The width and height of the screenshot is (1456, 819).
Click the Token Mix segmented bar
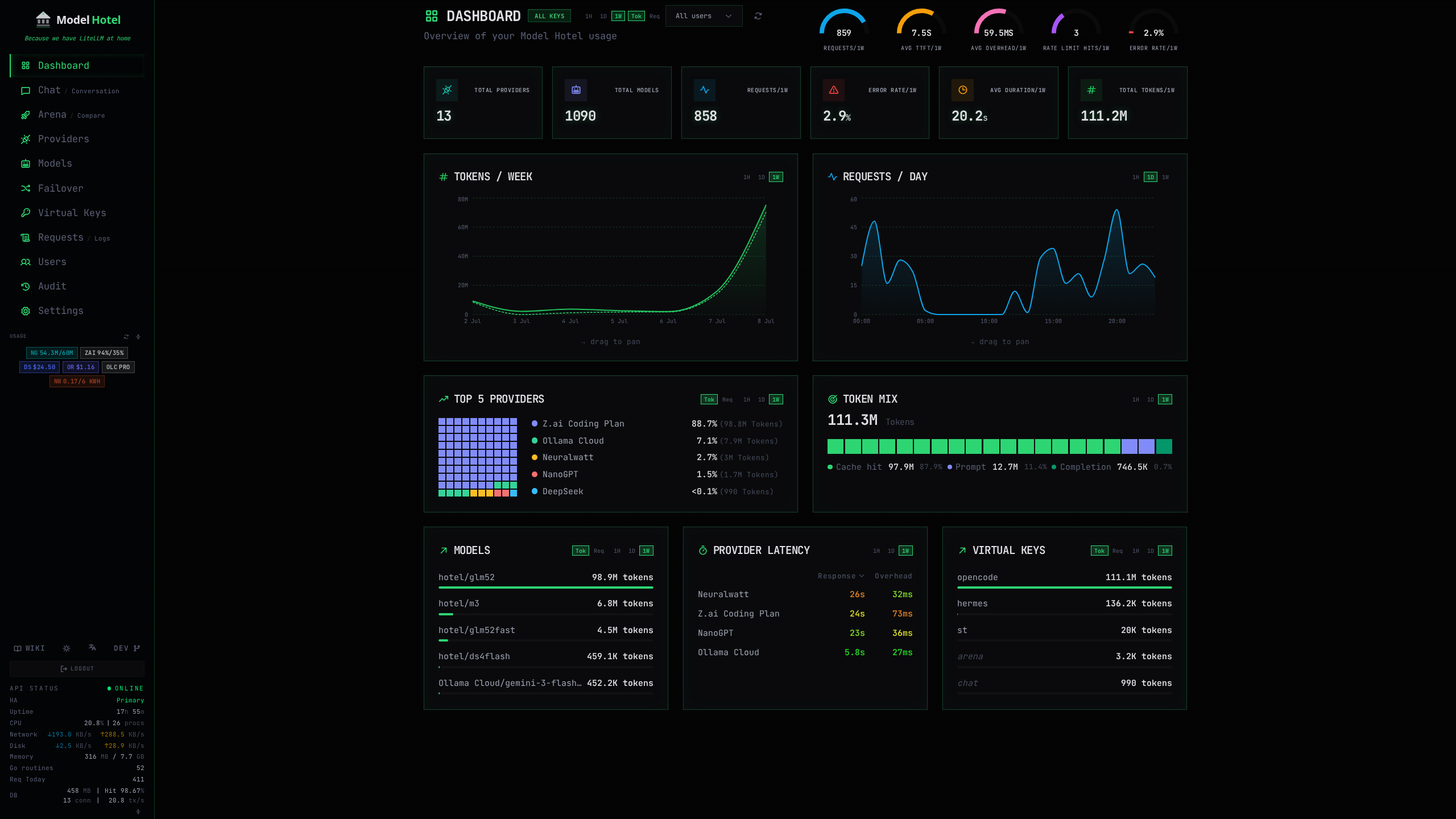pyautogui.click(x=1000, y=446)
